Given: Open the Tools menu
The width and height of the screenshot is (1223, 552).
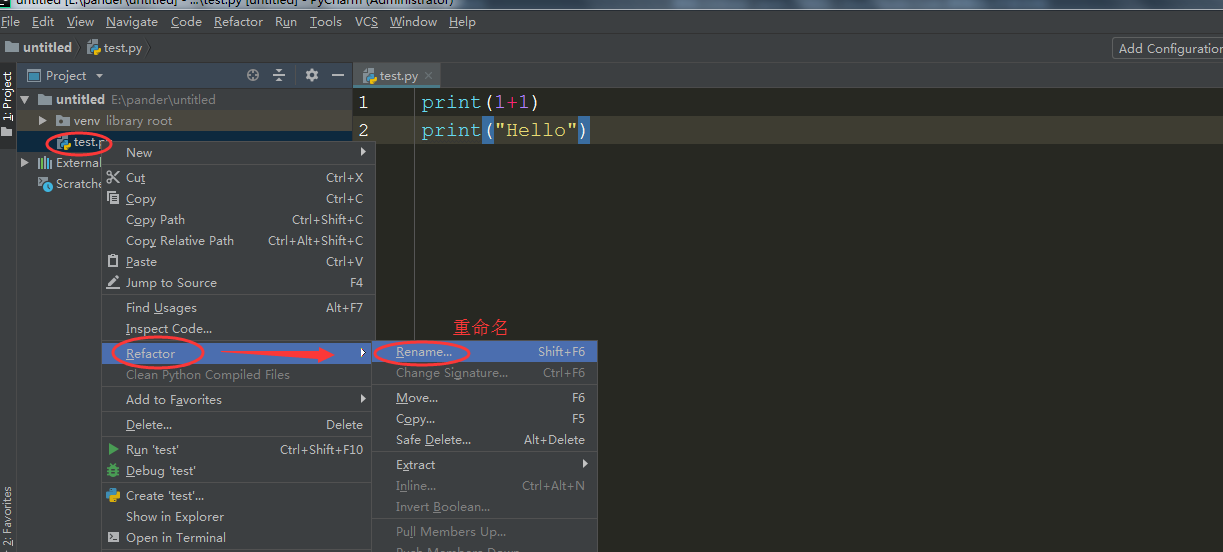Looking at the screenshot, I should tap(326, 21).
